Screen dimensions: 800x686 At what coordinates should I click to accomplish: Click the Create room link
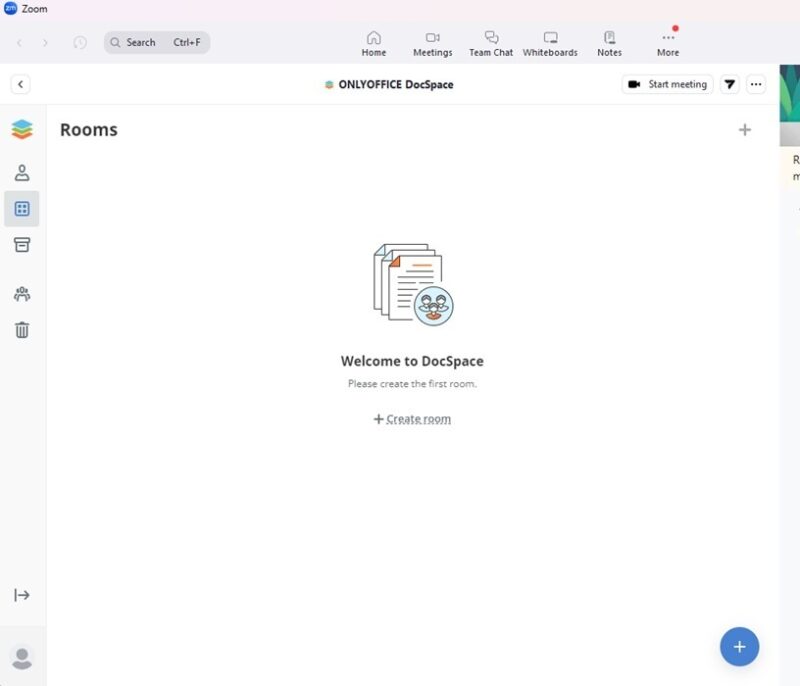point(411,418)
